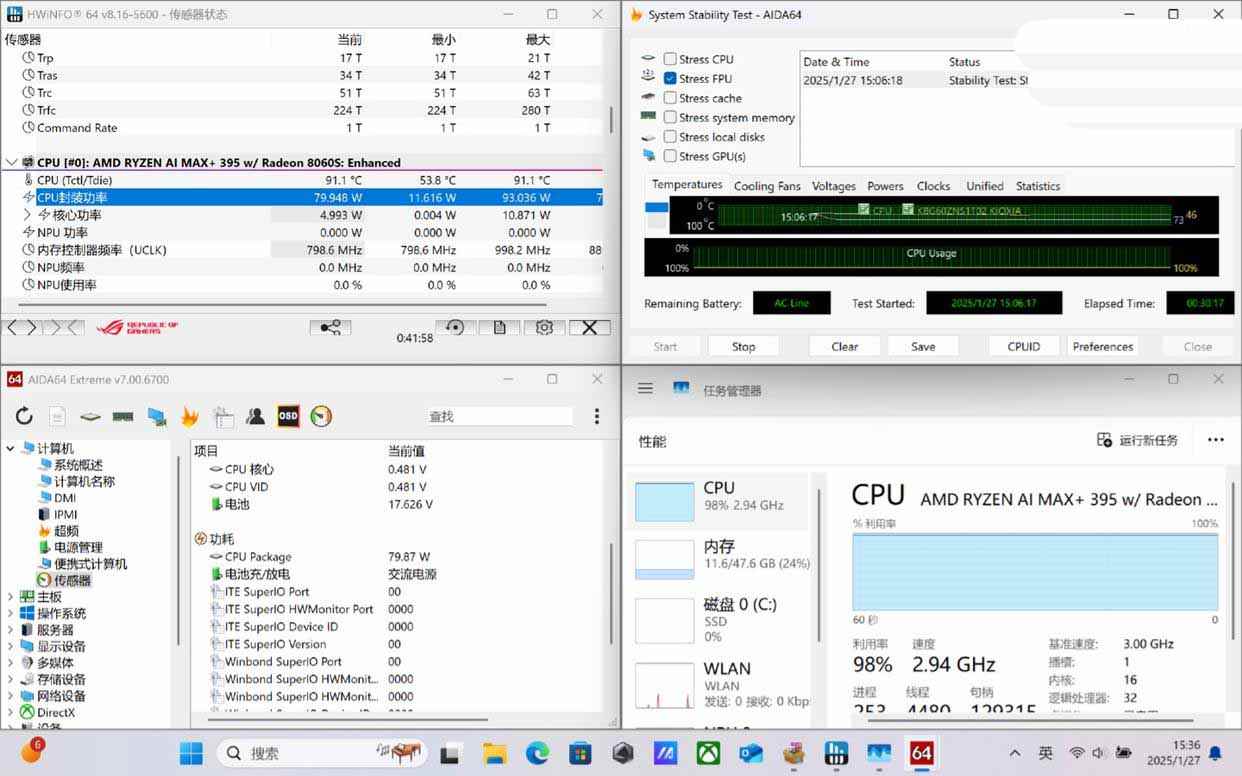Open the OSD panel icon in AIDA64
The width and height of the screenshot is (1242, 776).
tap(288, 417)
